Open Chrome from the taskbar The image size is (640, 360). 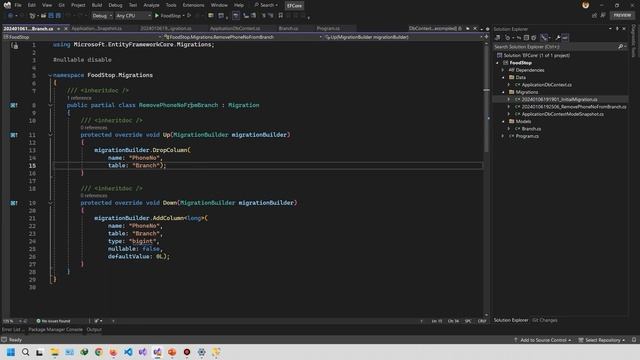click(98, 352)
